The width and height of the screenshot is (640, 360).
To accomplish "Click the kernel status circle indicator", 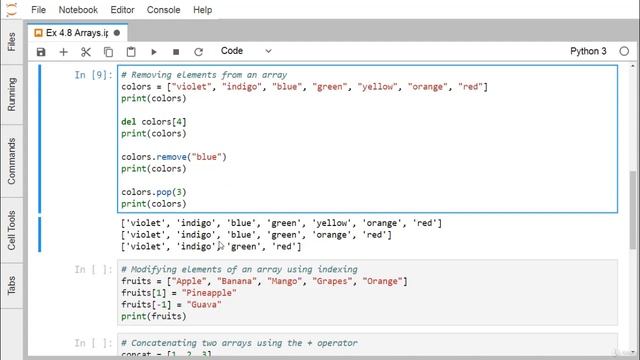I will tap(624, 51).
